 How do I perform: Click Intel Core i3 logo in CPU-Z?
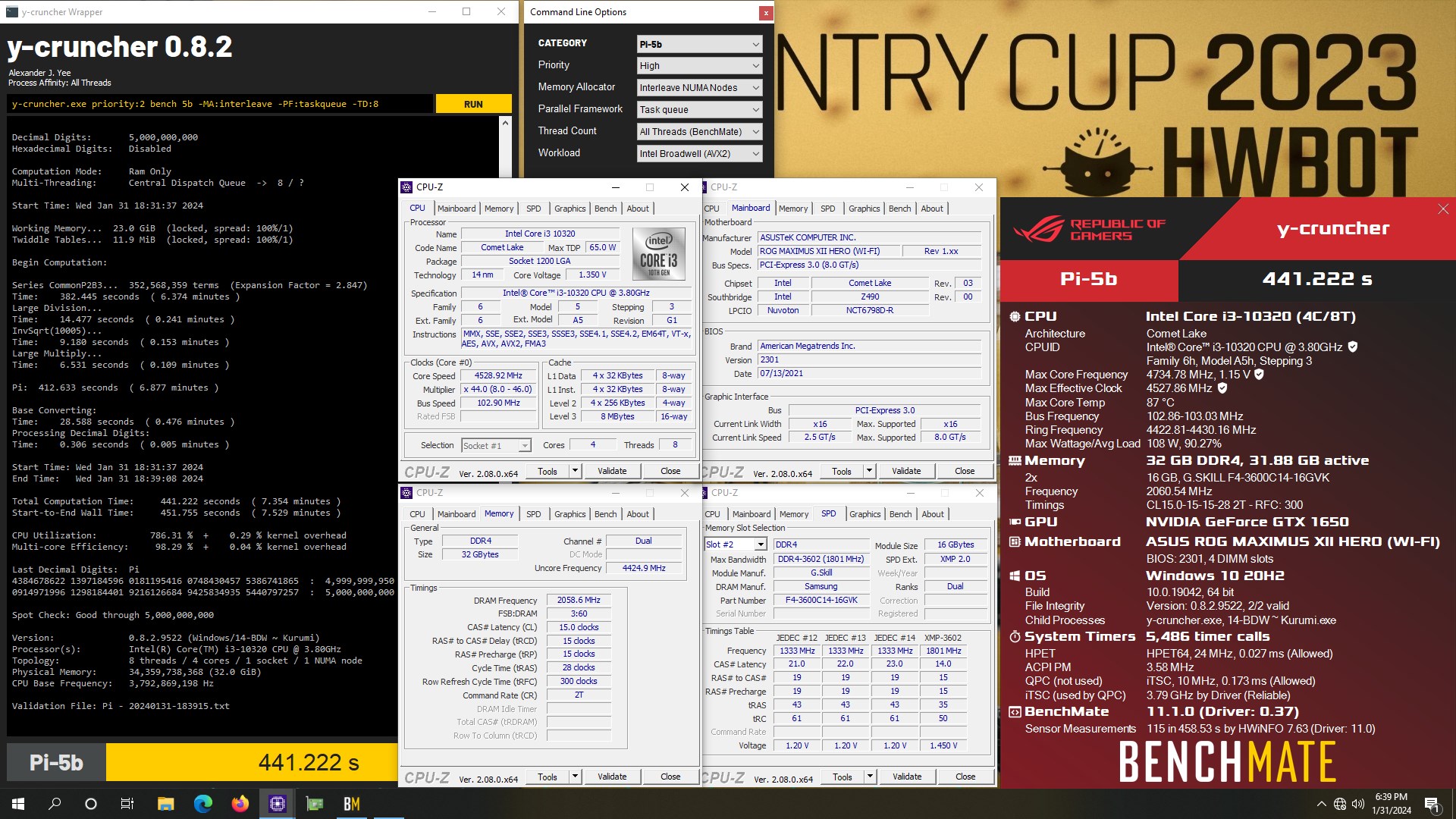pos(658,253)
